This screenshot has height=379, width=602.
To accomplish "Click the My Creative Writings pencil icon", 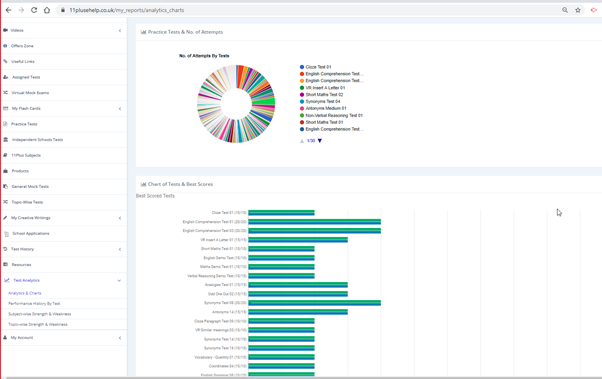I will click(x=5, y=218).
